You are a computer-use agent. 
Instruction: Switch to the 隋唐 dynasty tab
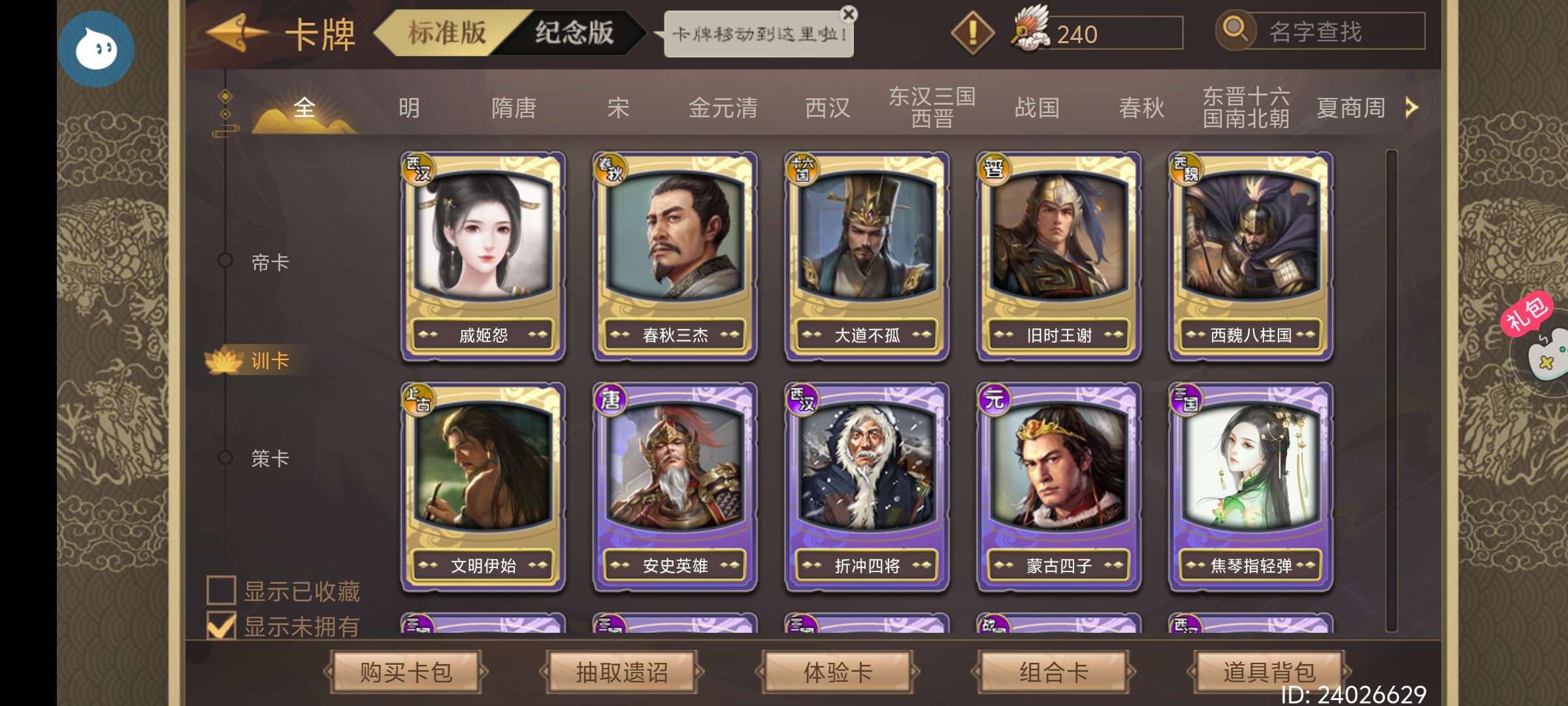[x=514, y=108]
